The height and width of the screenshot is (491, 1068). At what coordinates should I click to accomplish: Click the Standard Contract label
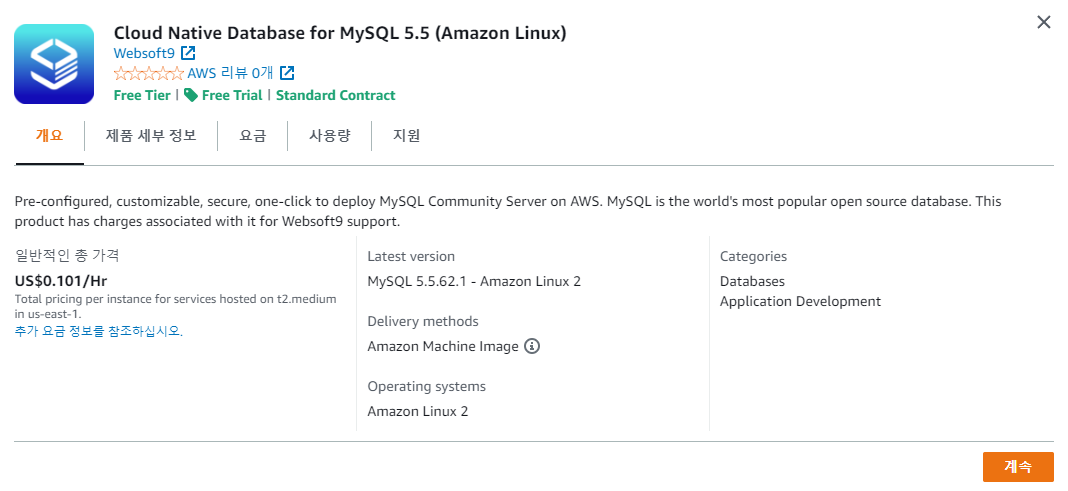click(336, 95)
